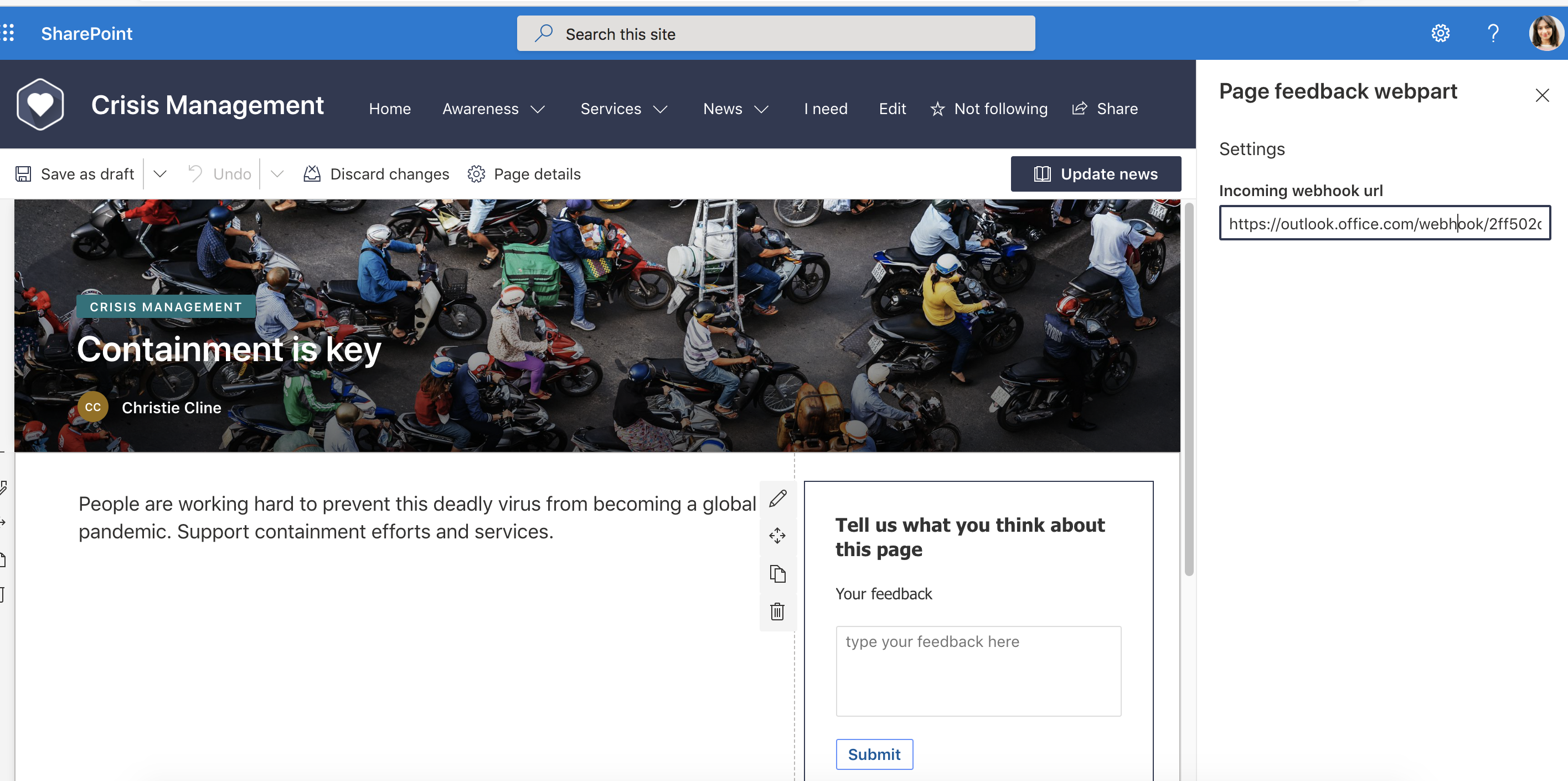Screen dimensions: 1568x781
Task: Click the duplicate/copy icon on webpart
Action: (x=779, y=573)
